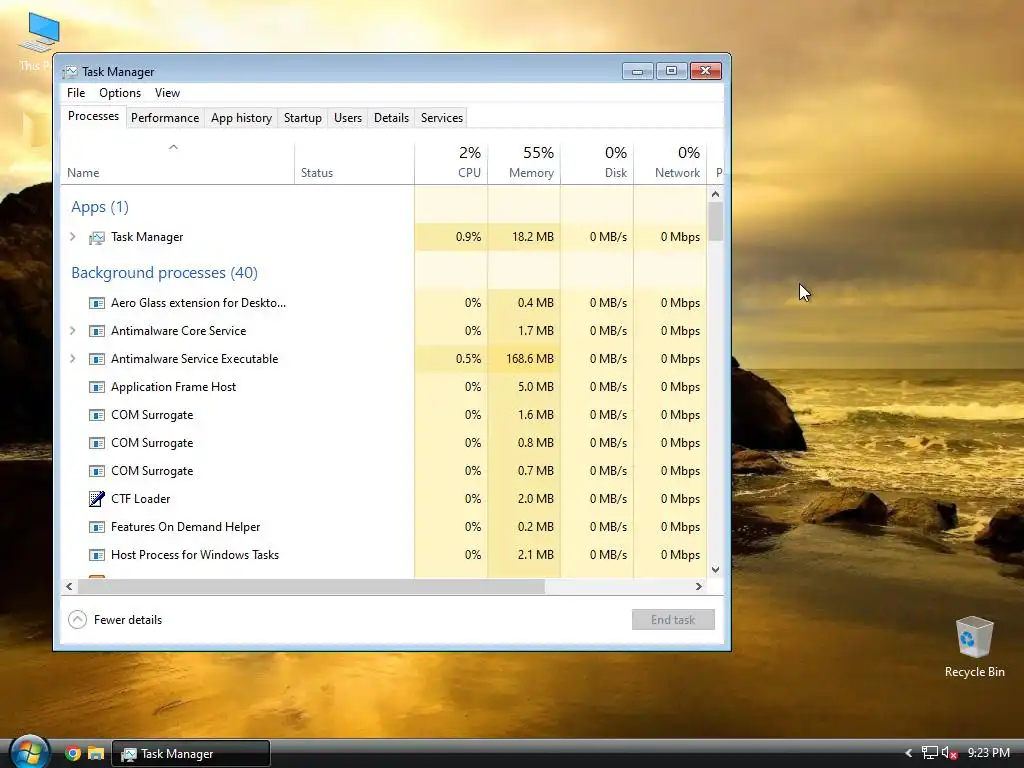
Task: Click the horizontal scrollbar thumb
Action: (311, 586)
